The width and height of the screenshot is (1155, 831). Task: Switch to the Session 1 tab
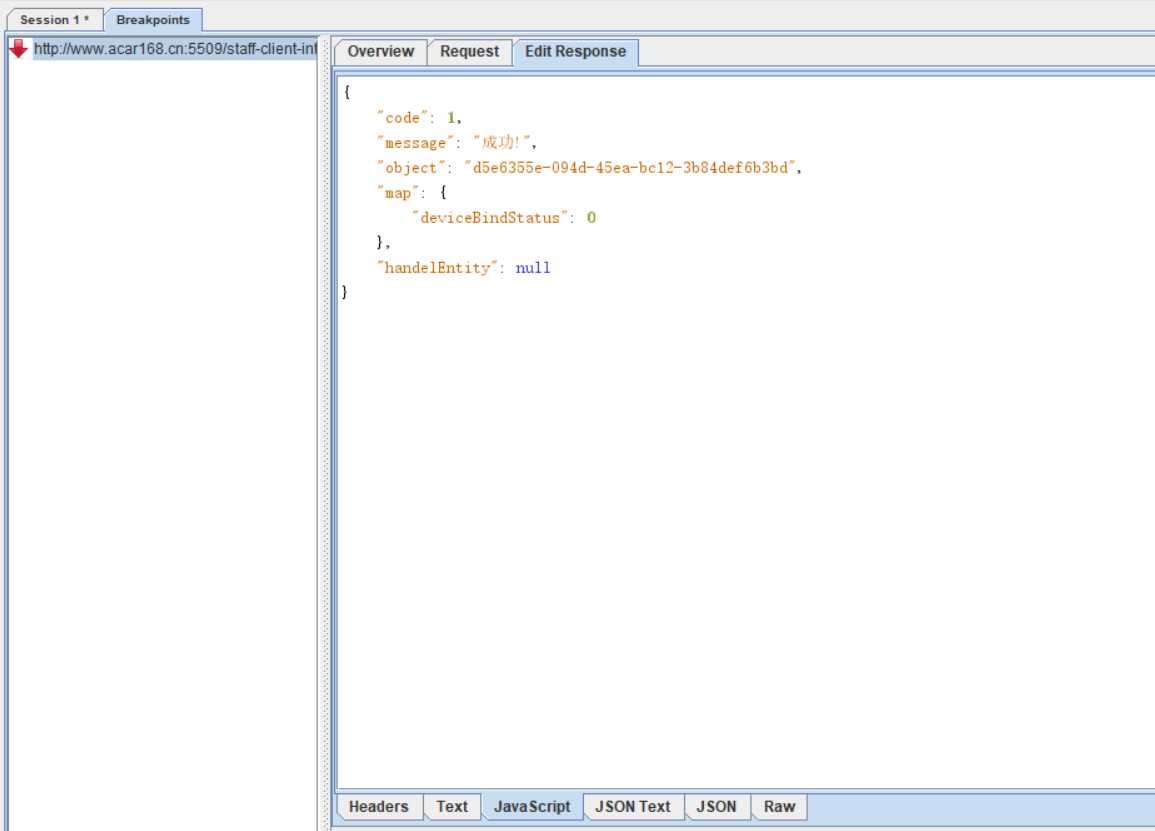pos(54,20)
